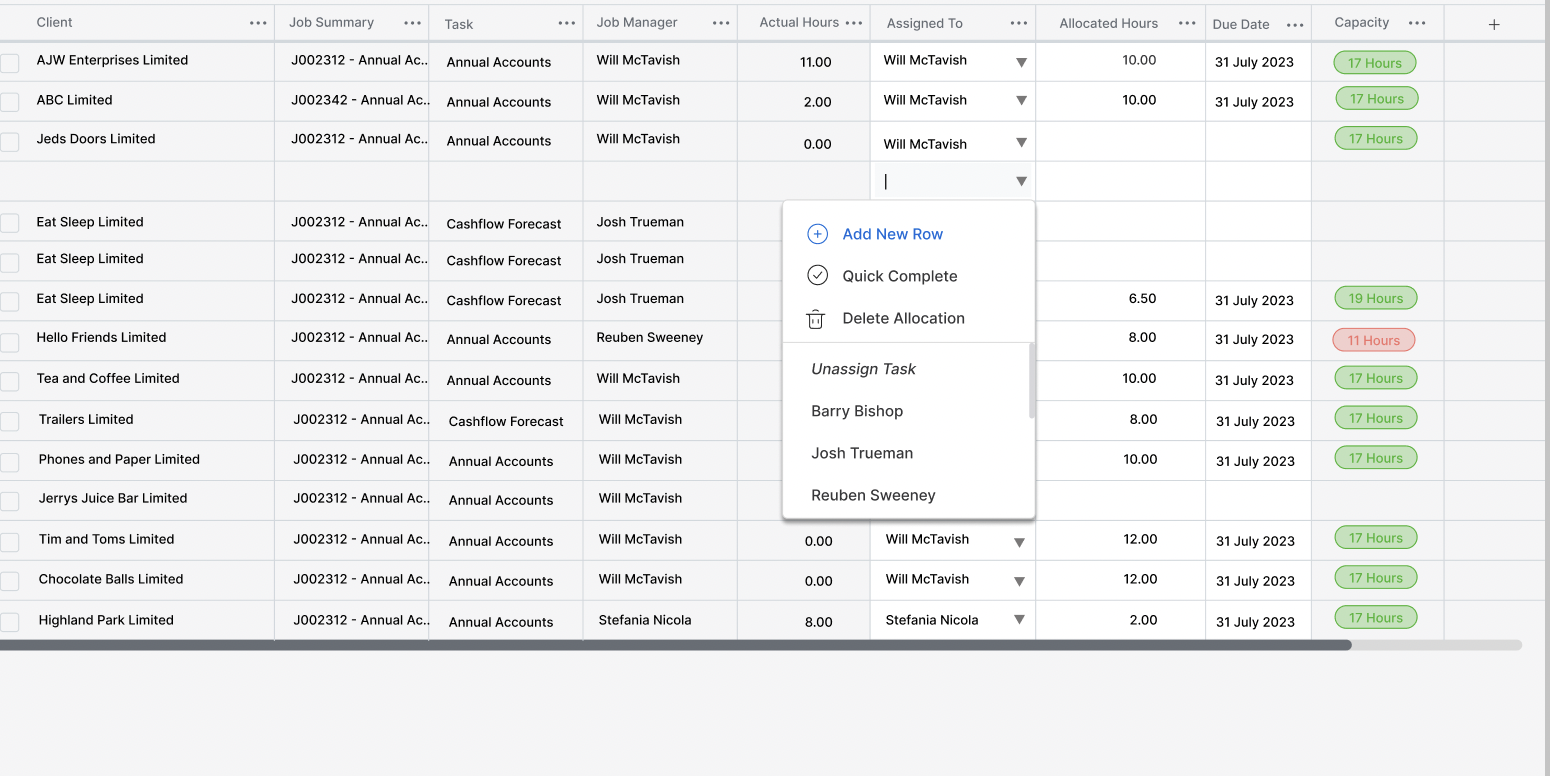Tick checkbox for Hello Friends Limited

point(9,342)
